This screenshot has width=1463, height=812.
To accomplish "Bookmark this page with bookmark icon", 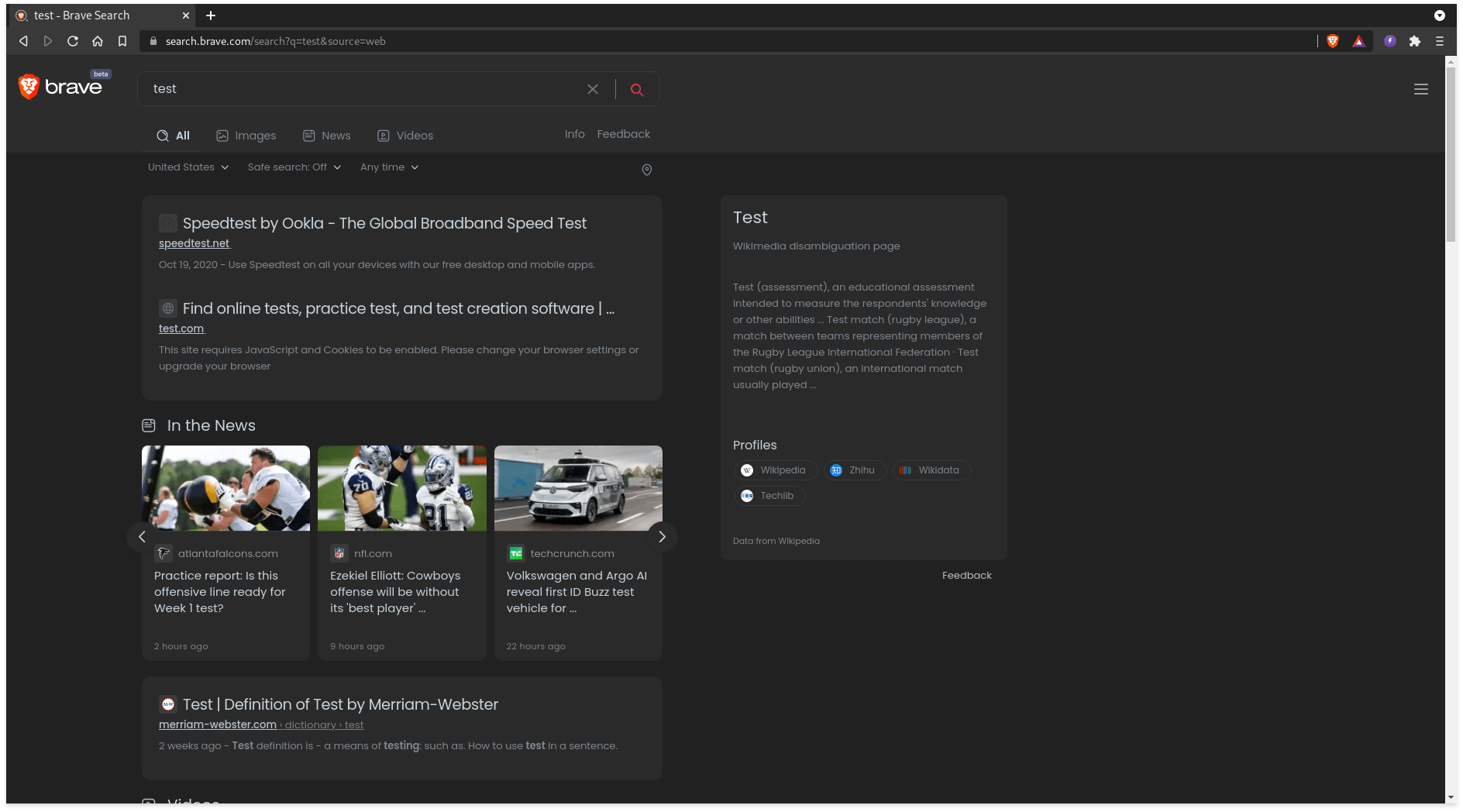I will click(x=122, y=41).
